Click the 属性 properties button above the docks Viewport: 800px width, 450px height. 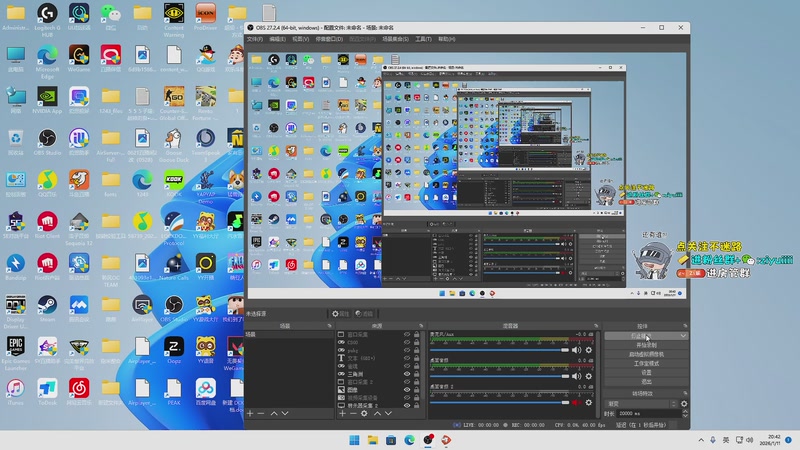pyautogui.click(x=340, y=314)
